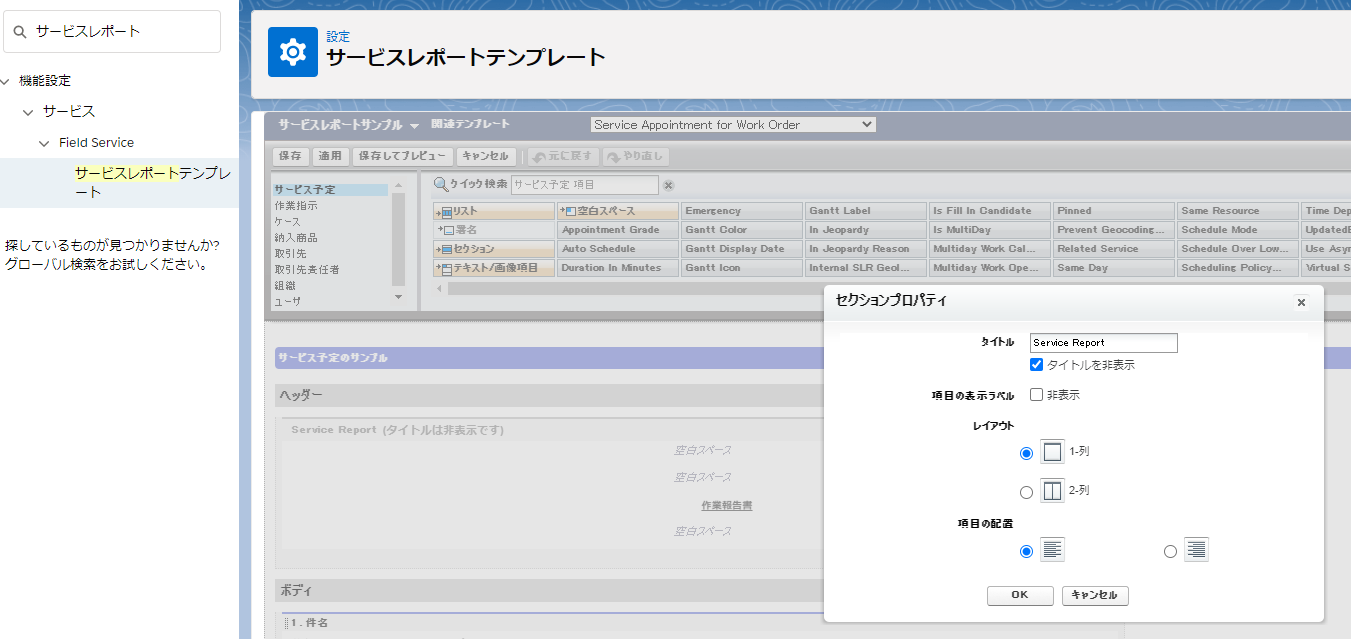Select the 2-列 layout radio button
1351x639 pixels.
[1026, 492]
